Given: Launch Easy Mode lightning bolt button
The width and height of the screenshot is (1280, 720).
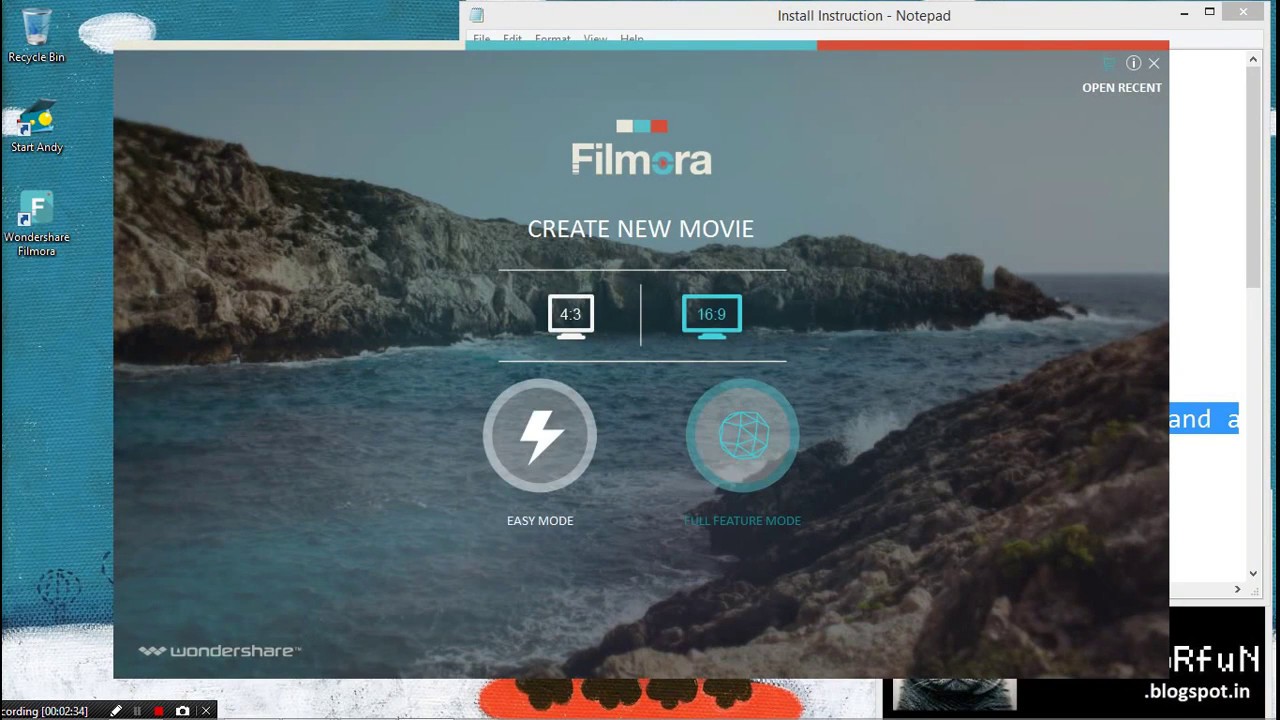Looking at the screenshot, I should tap(540, 435).
